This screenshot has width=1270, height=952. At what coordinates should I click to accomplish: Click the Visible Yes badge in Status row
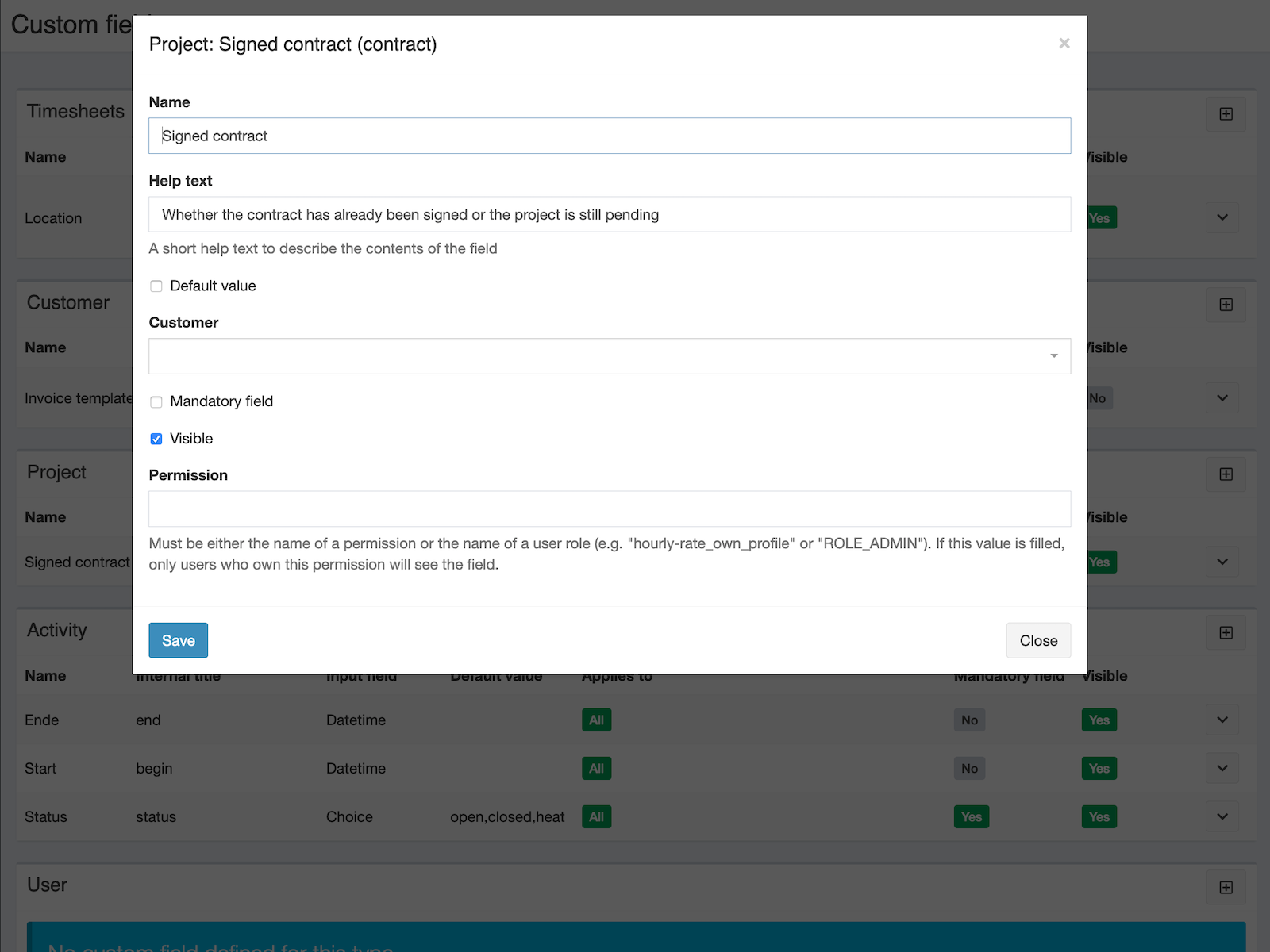point(1099,817)
